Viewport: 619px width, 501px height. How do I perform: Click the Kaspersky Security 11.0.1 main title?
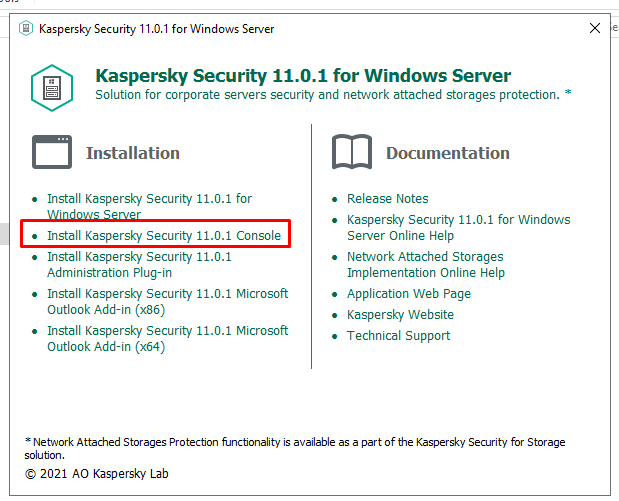click(303, 76)
